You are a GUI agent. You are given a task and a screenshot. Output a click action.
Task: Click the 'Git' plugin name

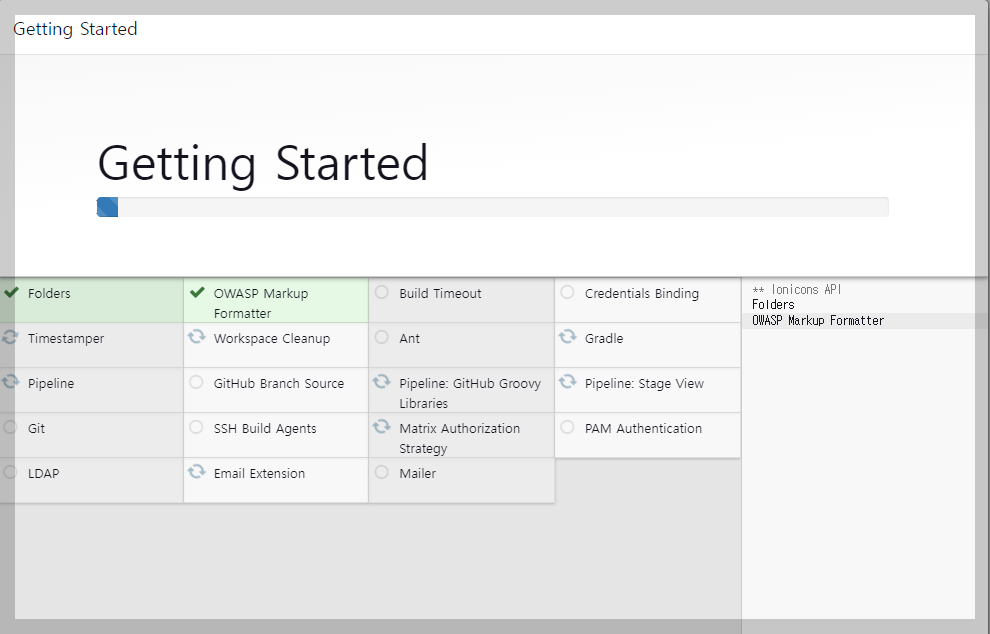36,428
